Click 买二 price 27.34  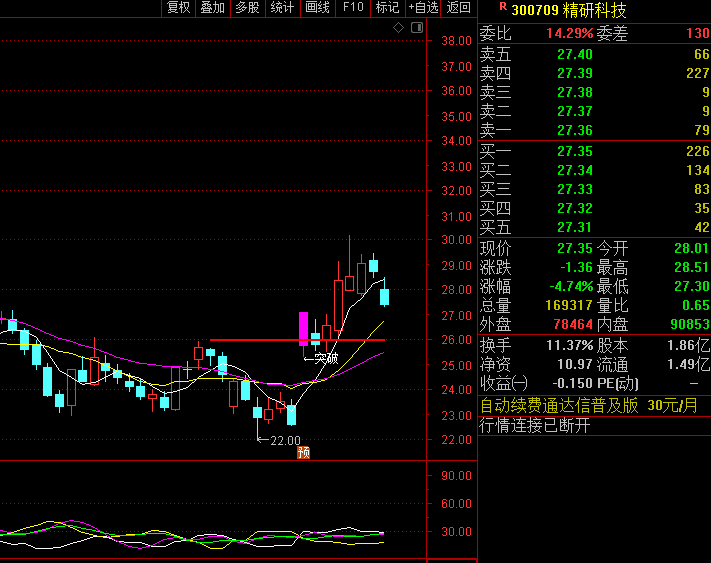point(575,170)
